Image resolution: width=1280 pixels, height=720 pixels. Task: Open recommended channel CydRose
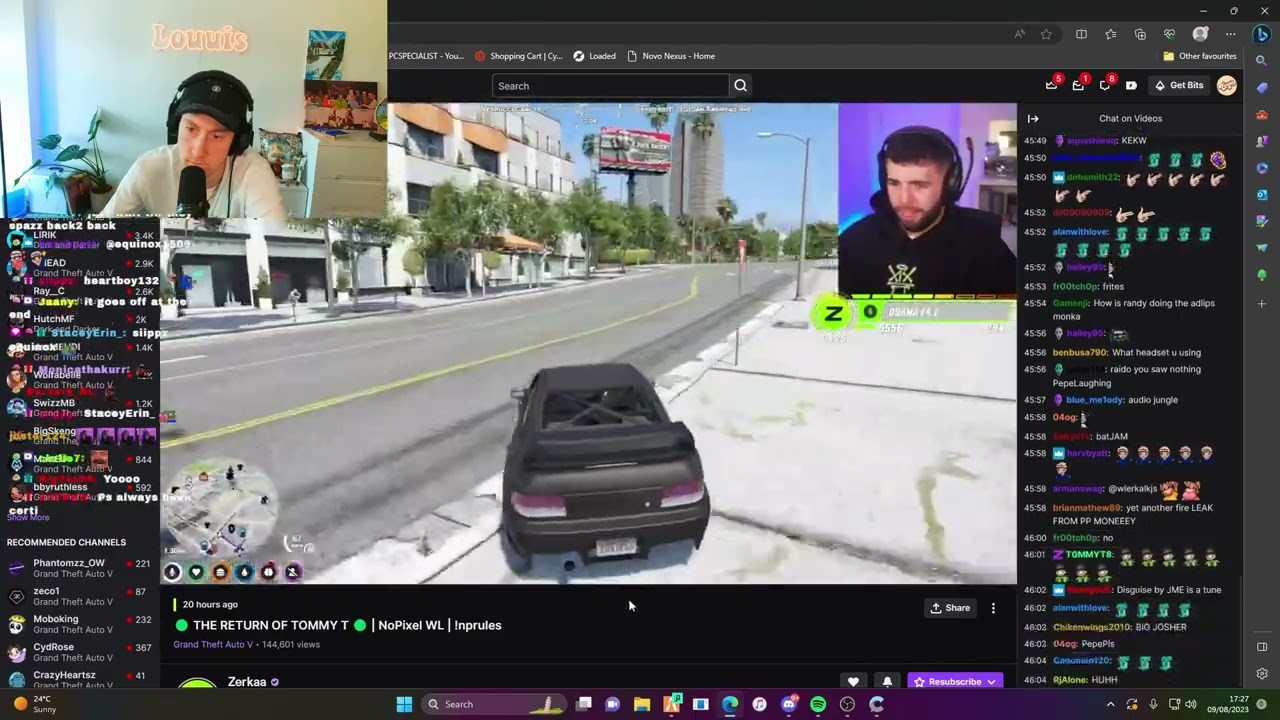coord(78,653)
